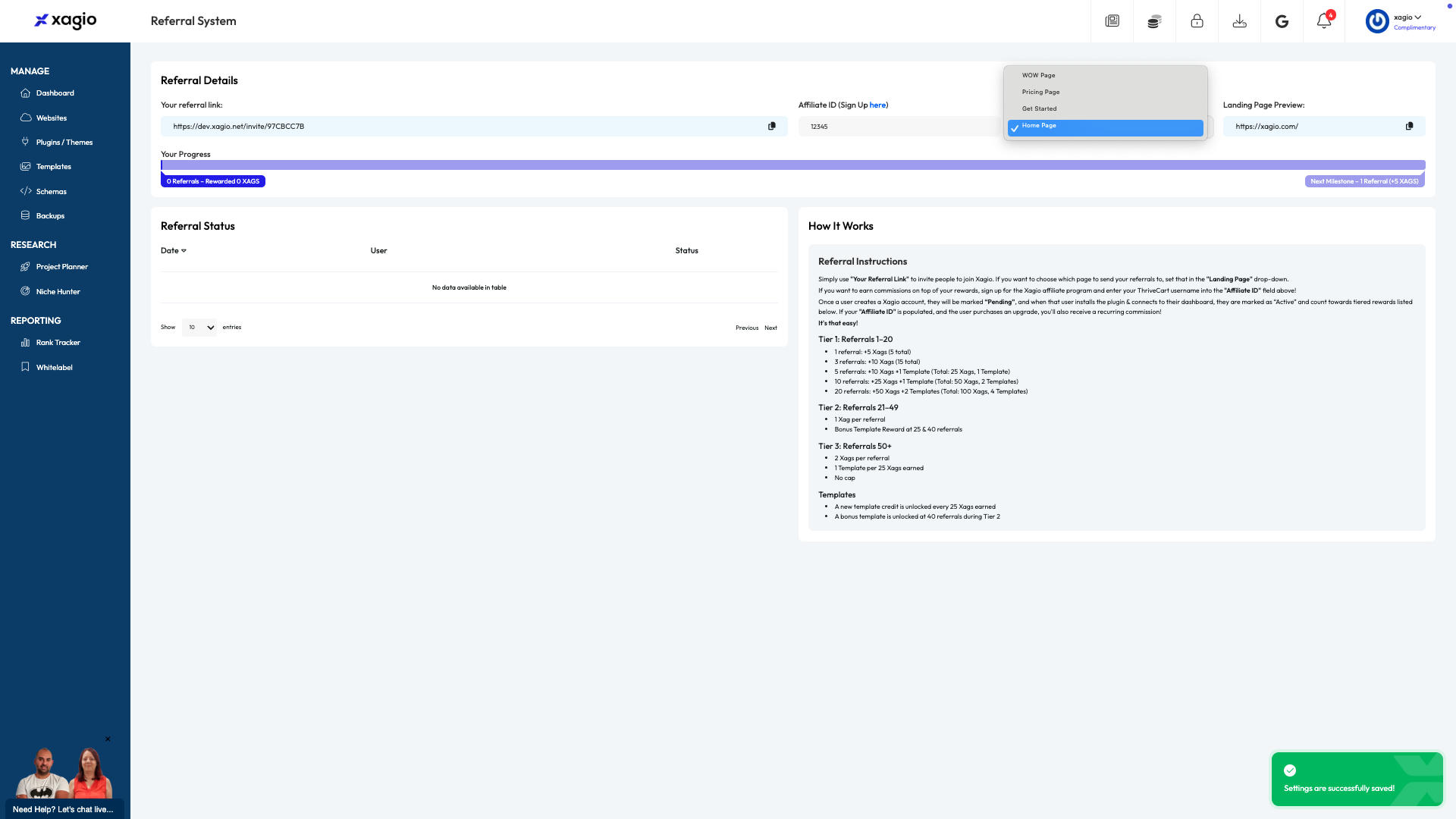Select Pricing Page from landing page list

(1106, 92)
